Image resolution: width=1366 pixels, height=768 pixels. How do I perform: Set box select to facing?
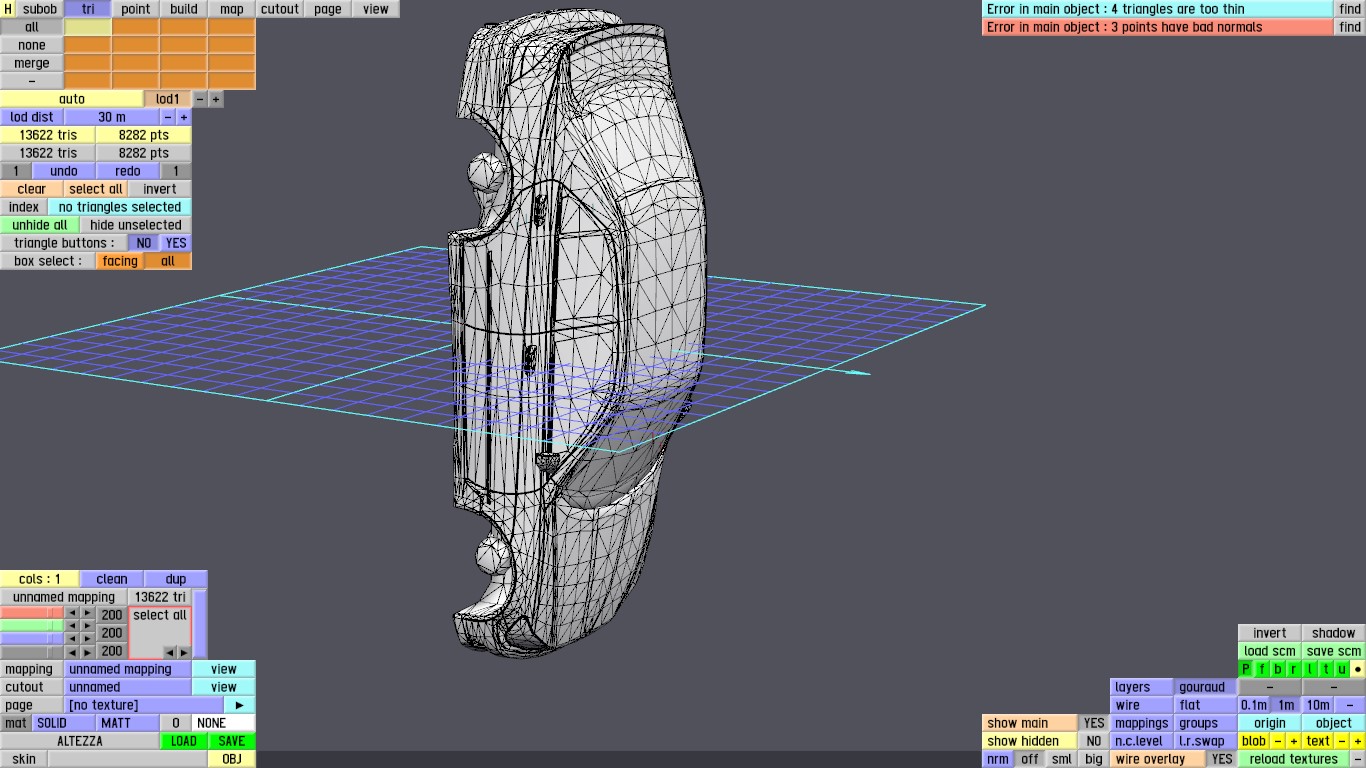click(x=120, y=261)
